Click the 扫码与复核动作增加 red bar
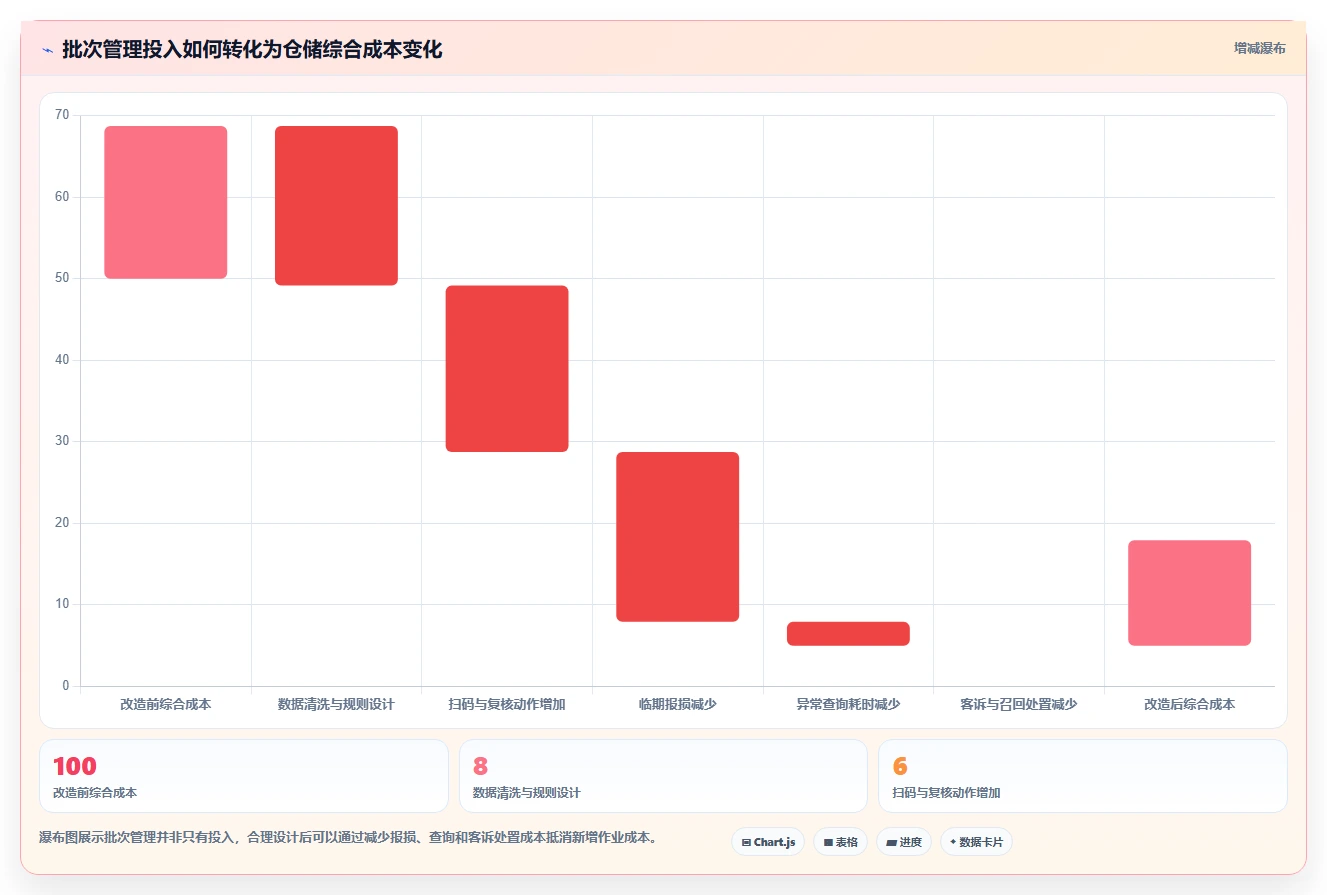Screen dimensions: 1327x895 [x=507, y=369]
